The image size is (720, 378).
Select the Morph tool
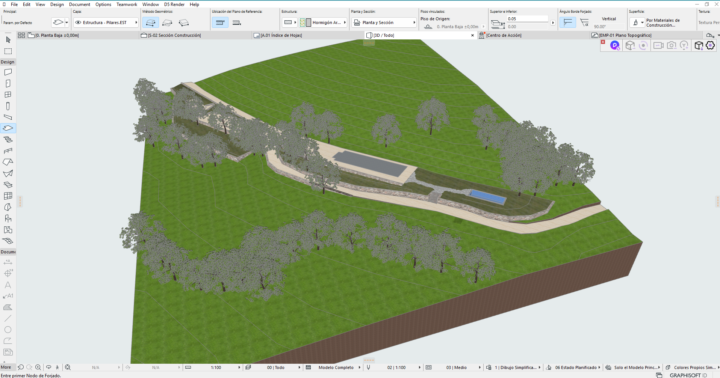click(x=8, y=207)
